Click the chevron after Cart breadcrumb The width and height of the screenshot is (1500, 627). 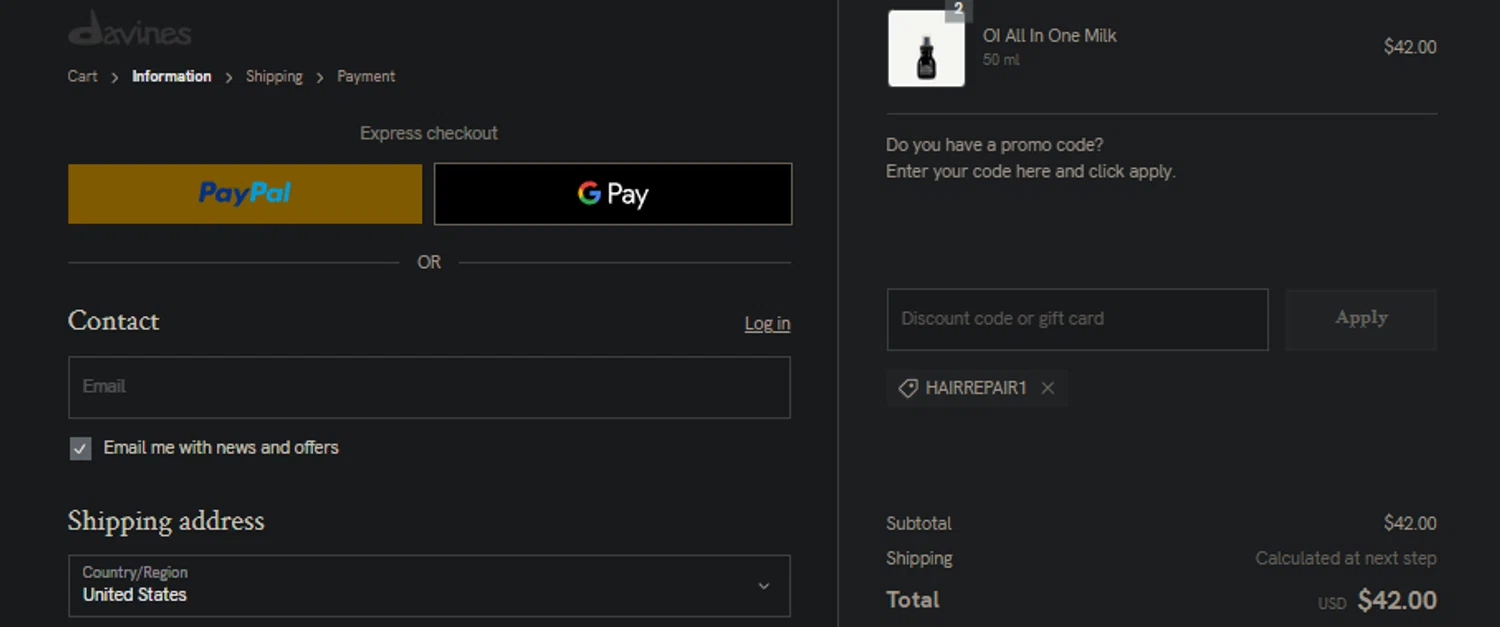pos(115,77)
